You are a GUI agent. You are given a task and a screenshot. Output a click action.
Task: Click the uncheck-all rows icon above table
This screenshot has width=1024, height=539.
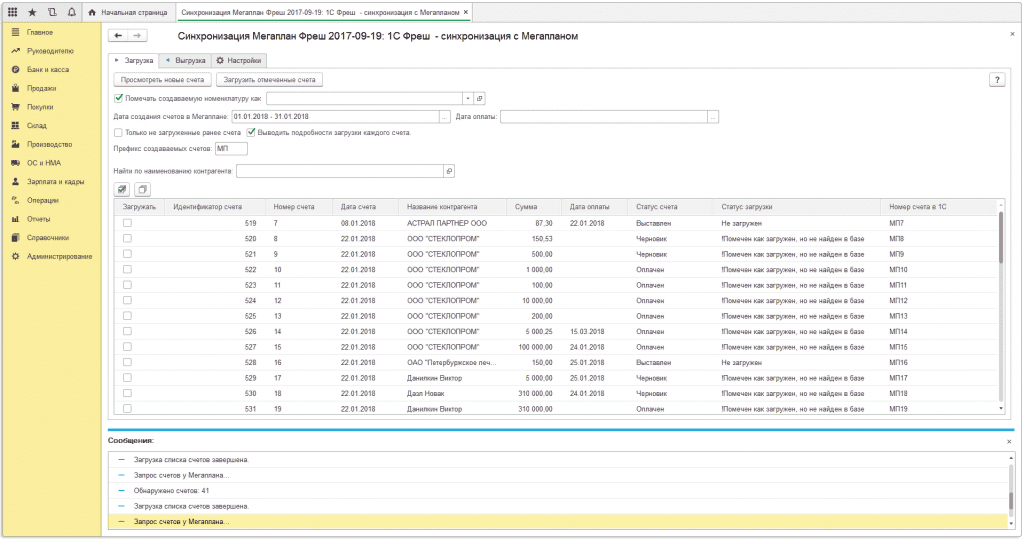[142, 188]
